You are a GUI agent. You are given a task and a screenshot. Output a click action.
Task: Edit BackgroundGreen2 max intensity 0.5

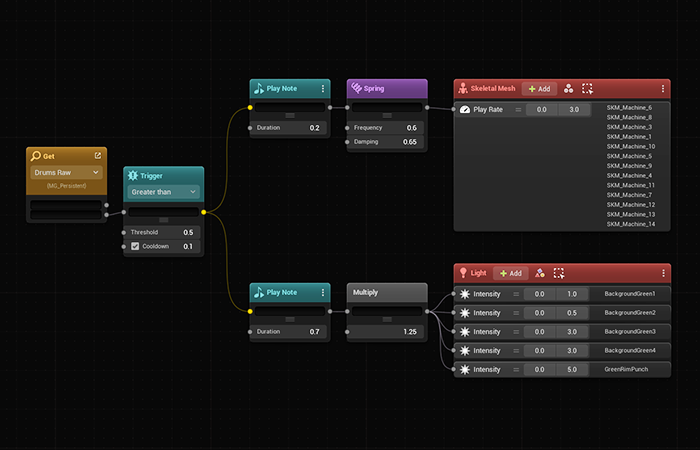(x=572, y=313)
